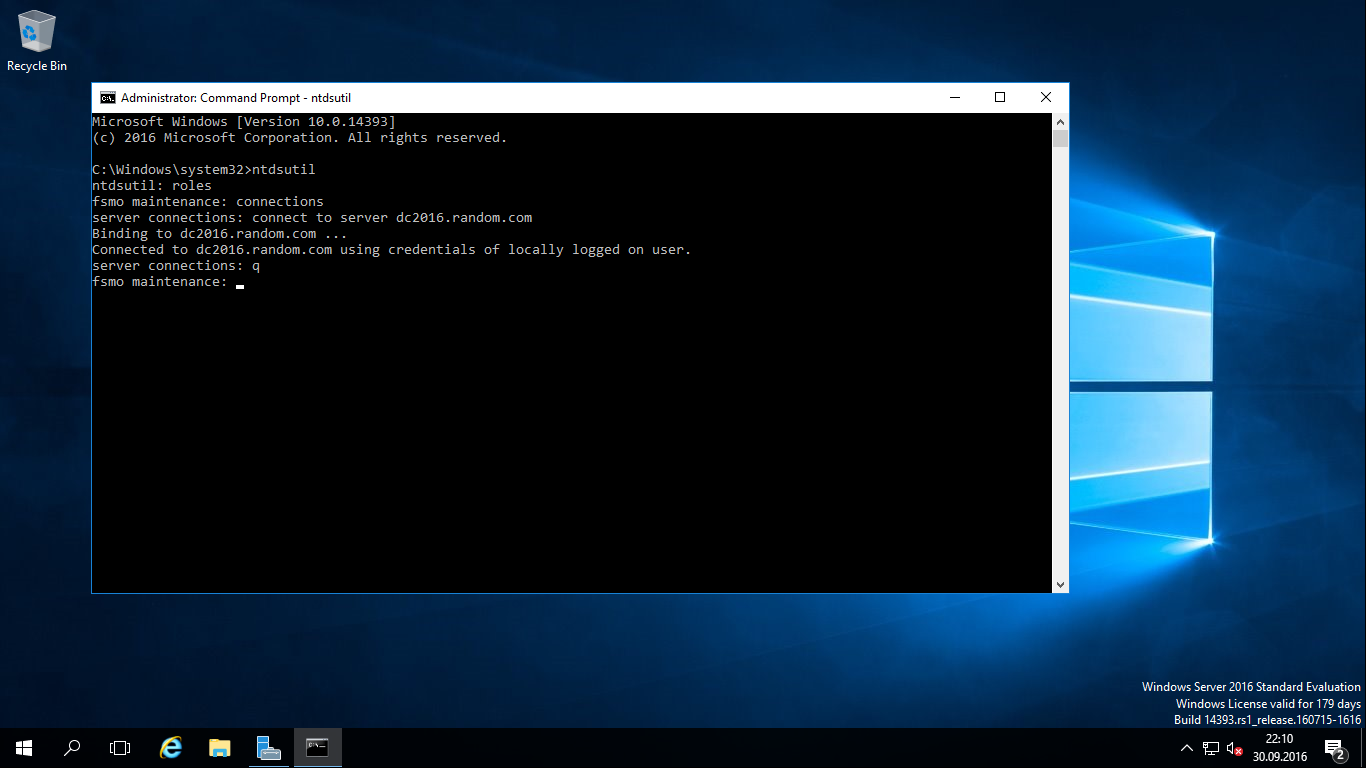Open taskbar search magnifier
The height and width of the screenshot is (768, 1366).
[x=72, y=748]
